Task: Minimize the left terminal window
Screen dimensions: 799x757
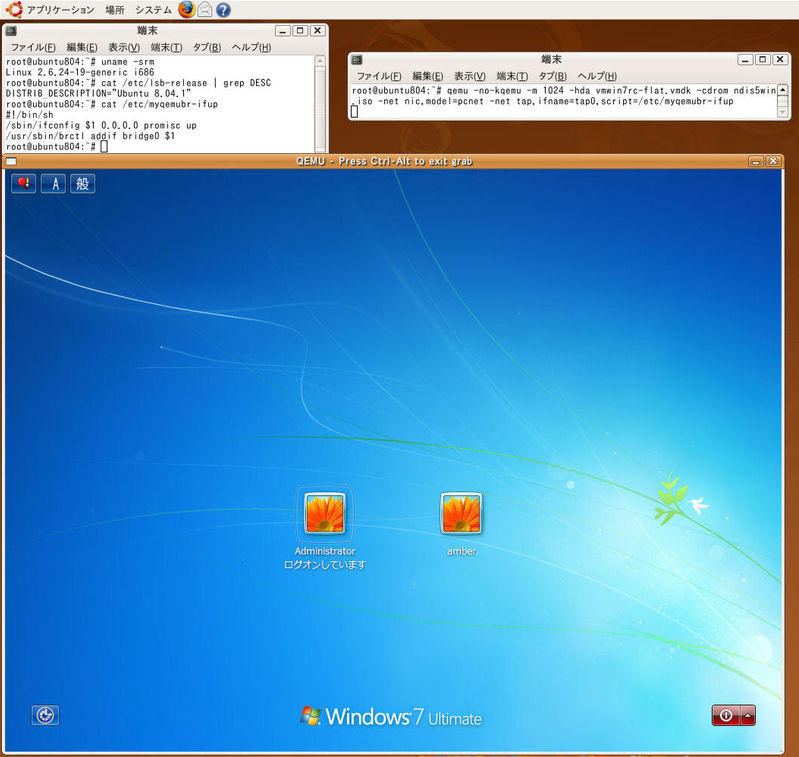Action: (x=283, y=31)
